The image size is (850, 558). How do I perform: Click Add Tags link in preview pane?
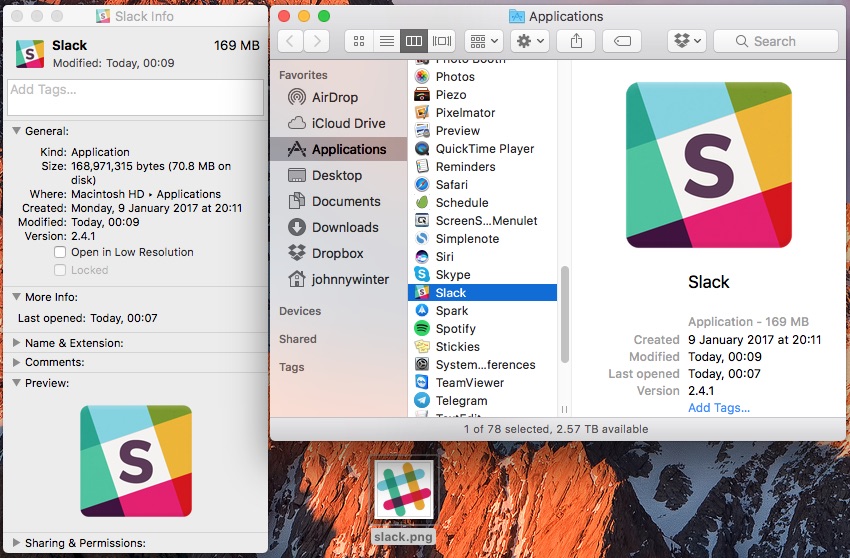tap(719, 408)
